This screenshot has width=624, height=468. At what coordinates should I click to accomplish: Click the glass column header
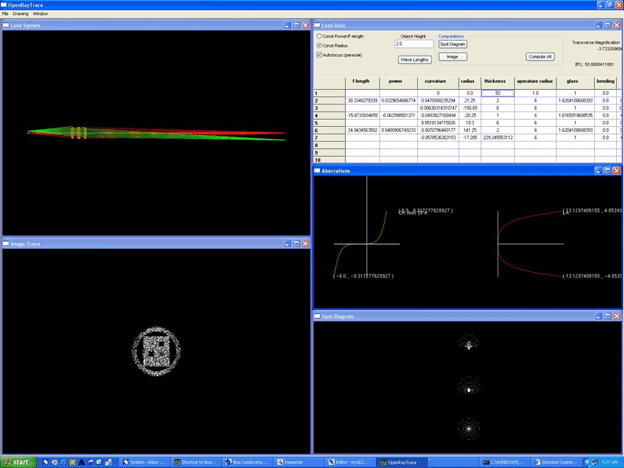pyautogui.click(x=575, y=83)
